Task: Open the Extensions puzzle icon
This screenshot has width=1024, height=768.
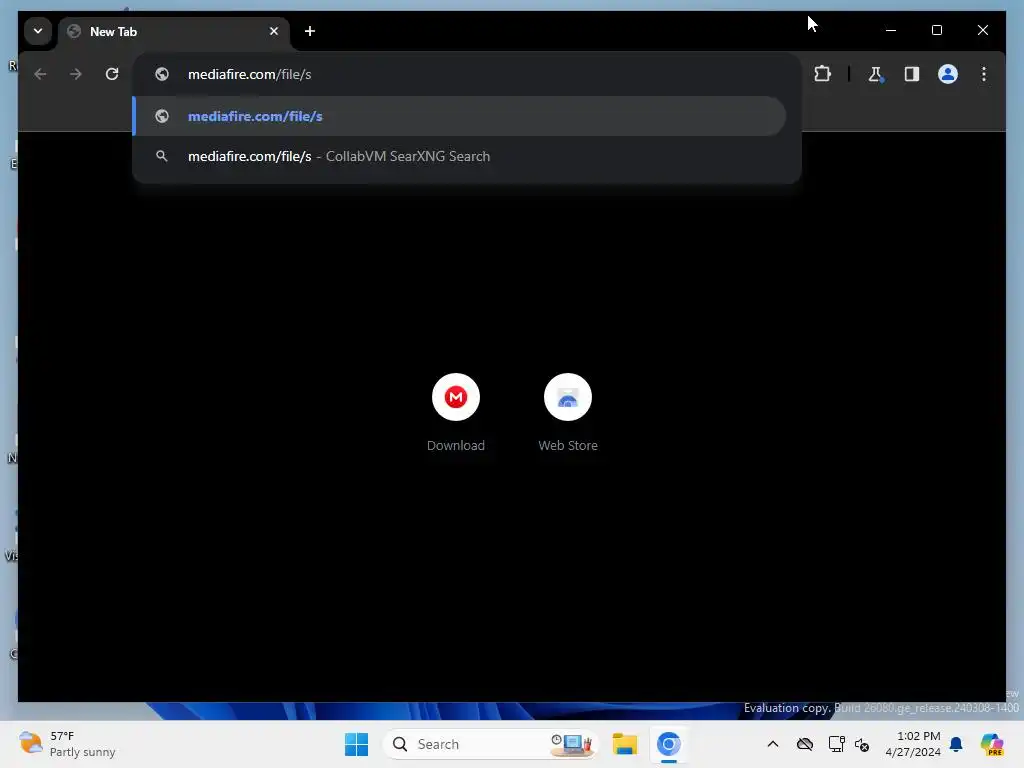Action: [x=822, y=74]
